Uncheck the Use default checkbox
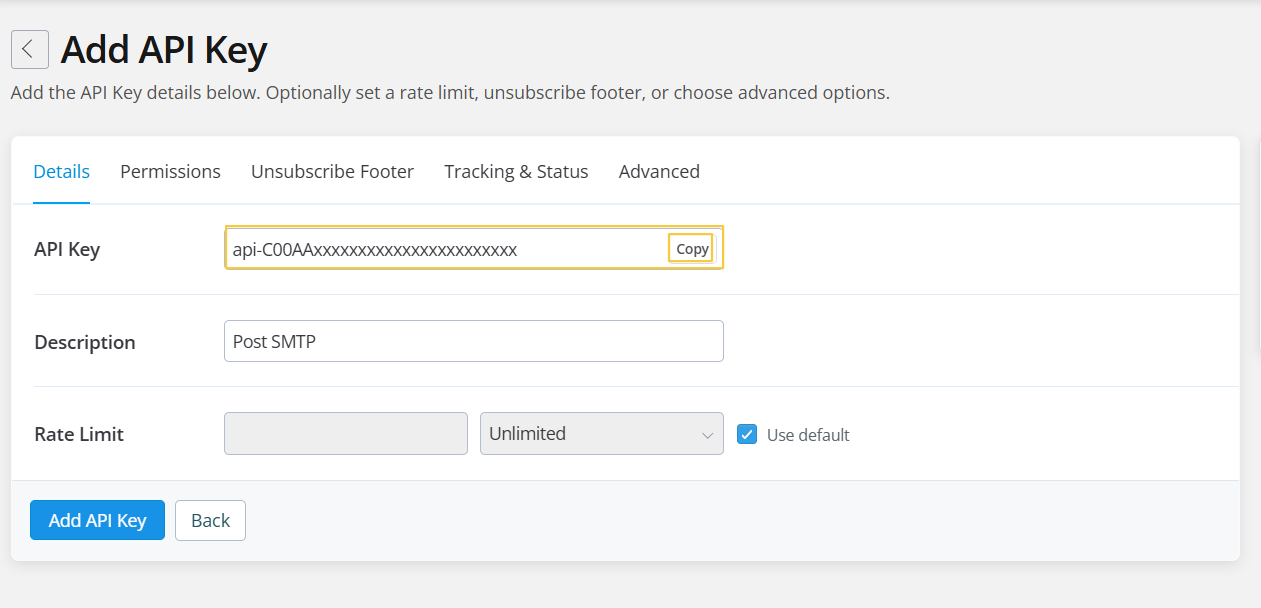The width and height of the screenshot is (1261, 608). pyautogui.click(x=747, y=434)
